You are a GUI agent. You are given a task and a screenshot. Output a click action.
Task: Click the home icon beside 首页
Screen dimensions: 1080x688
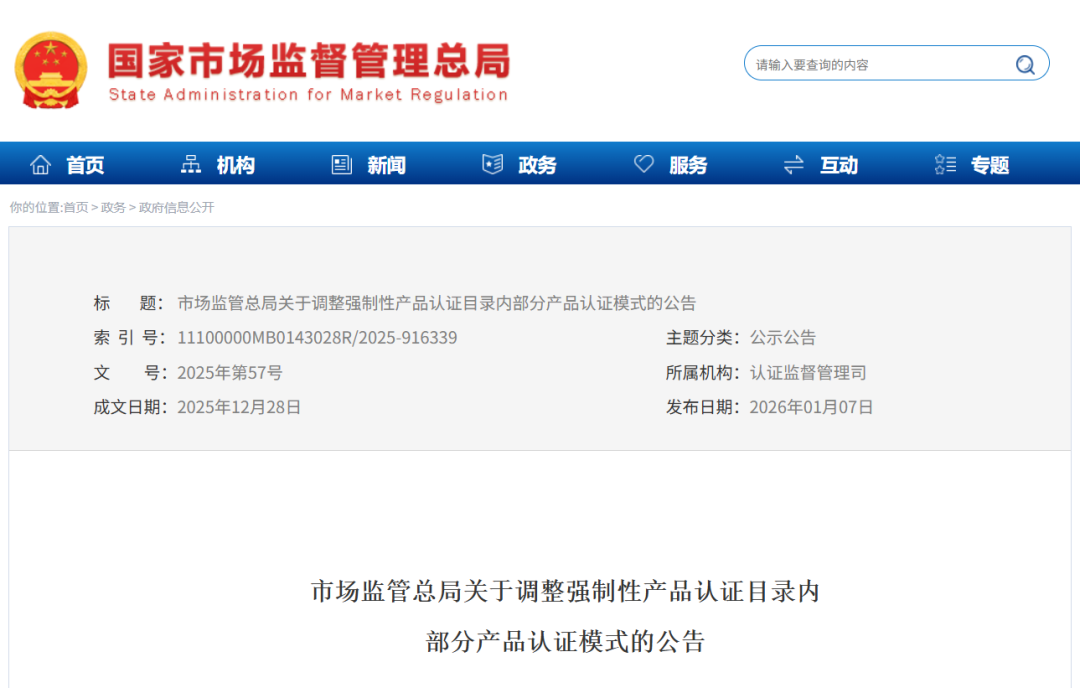[x=40, y=164]
